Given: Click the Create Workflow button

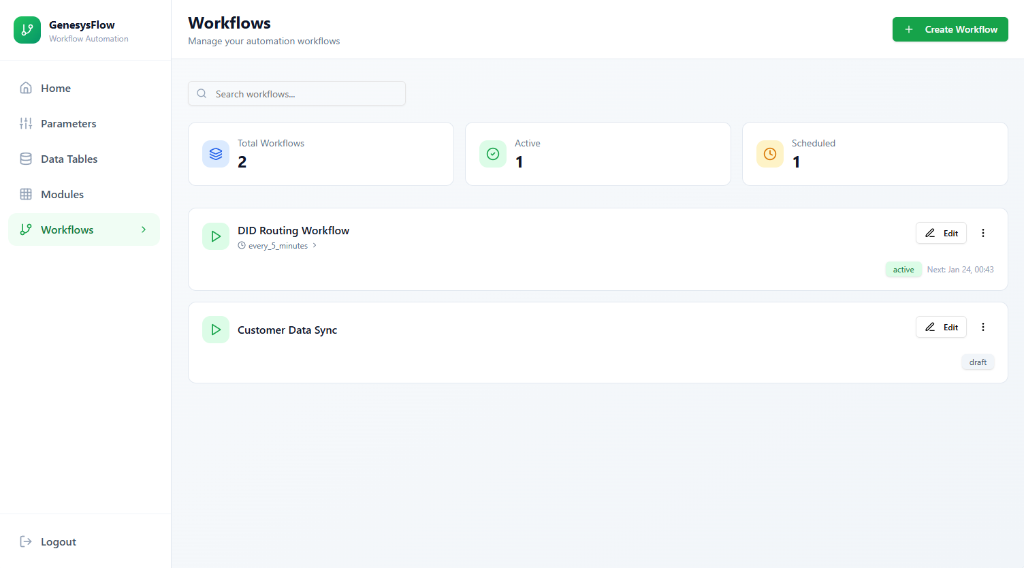Looking at the screenshot, I should click(950, 29).
